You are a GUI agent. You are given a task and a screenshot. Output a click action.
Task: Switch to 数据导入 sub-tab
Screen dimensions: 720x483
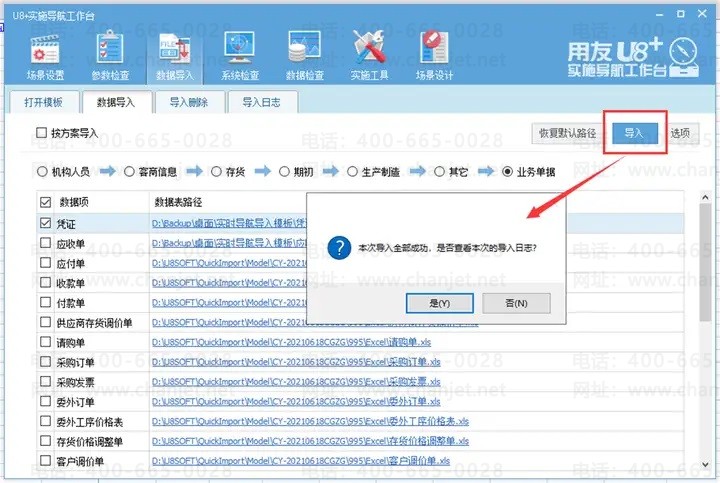click(x=116, y=102)
